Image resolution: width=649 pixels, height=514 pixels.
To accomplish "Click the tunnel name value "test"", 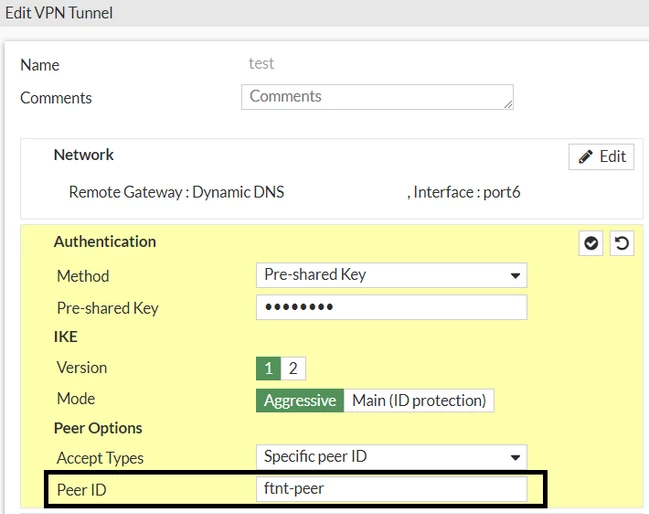I will [261, 64].
